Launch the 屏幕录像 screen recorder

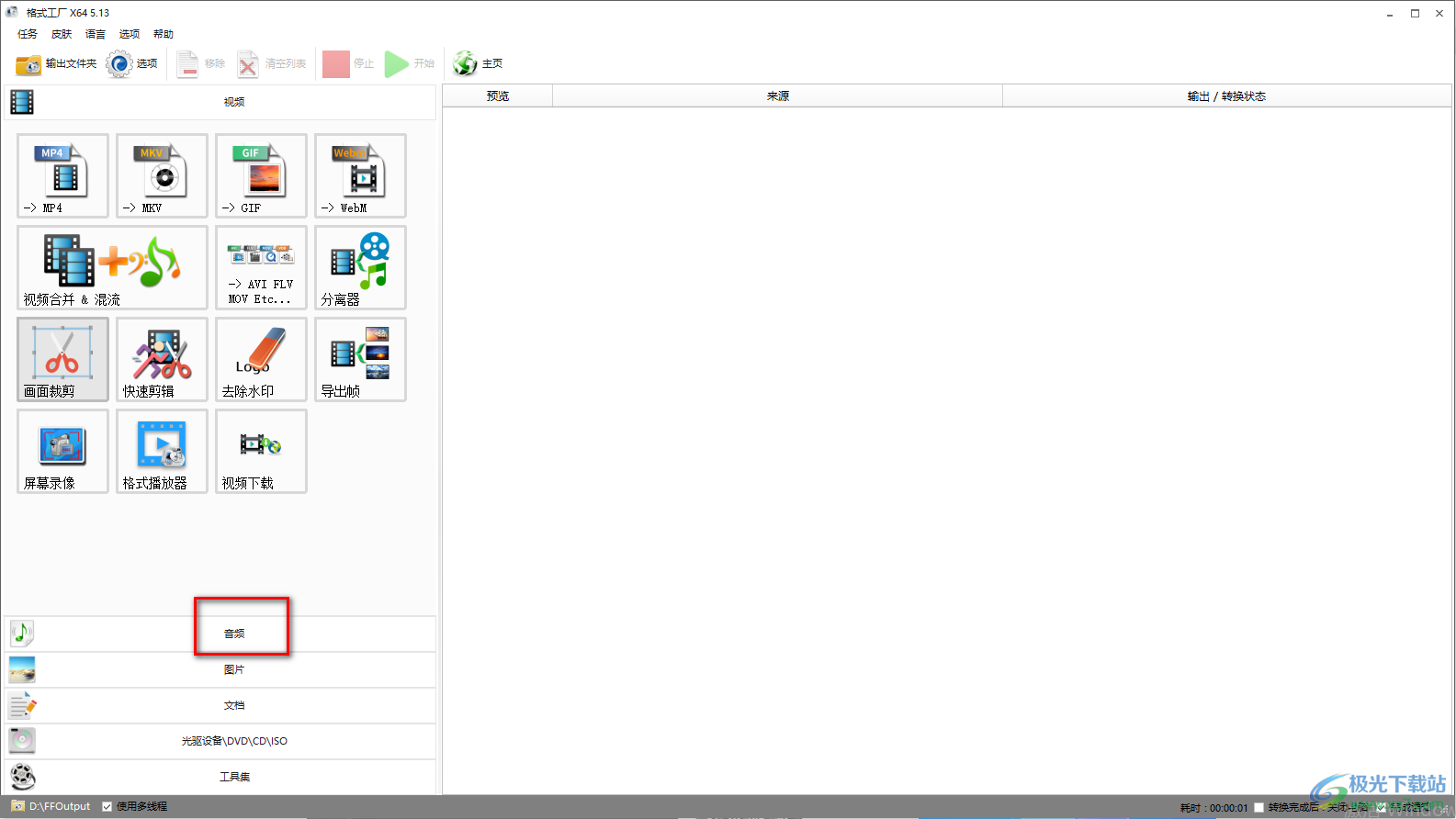pos(62,451)
